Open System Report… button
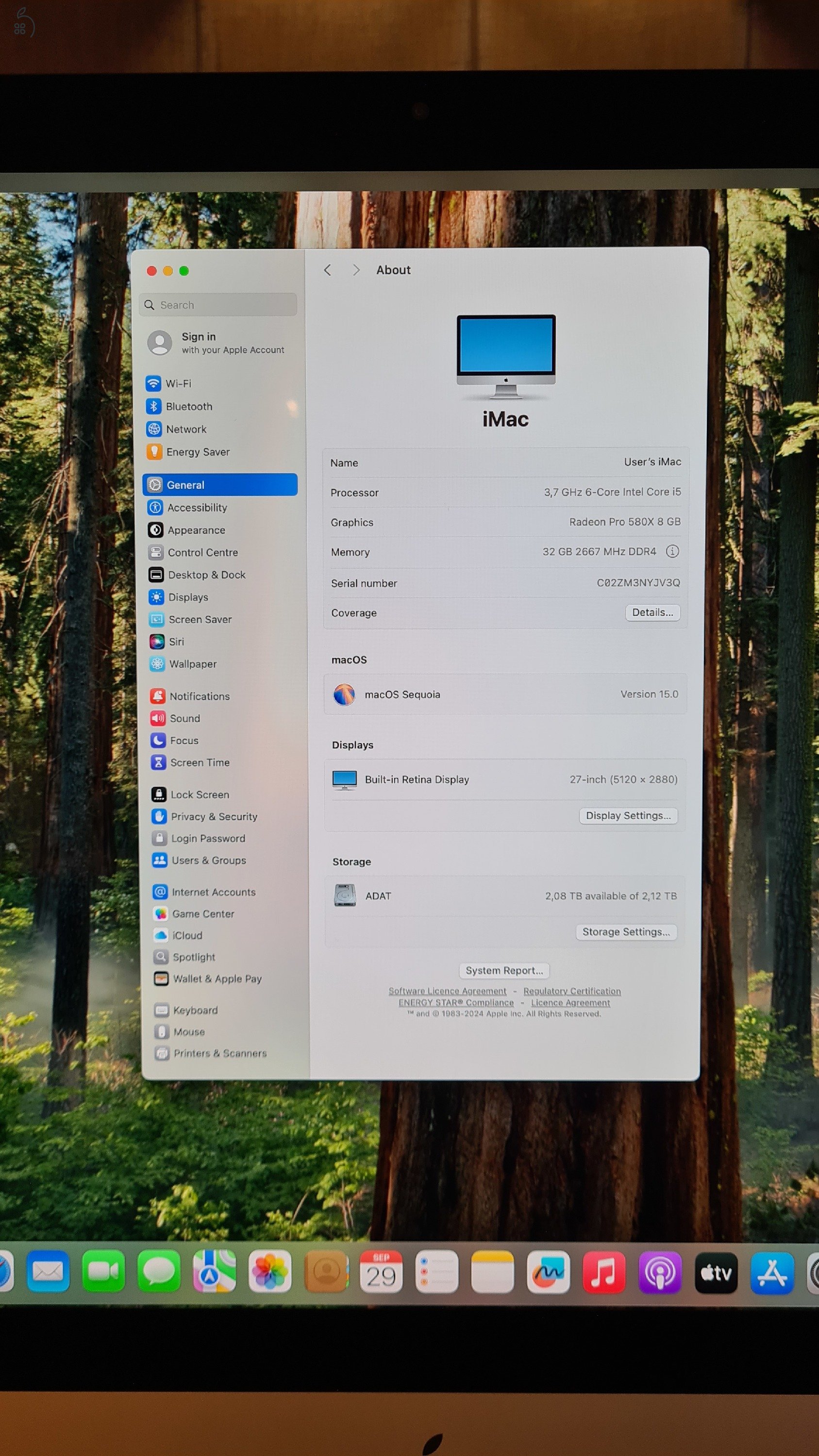 (x=504, y=971)
